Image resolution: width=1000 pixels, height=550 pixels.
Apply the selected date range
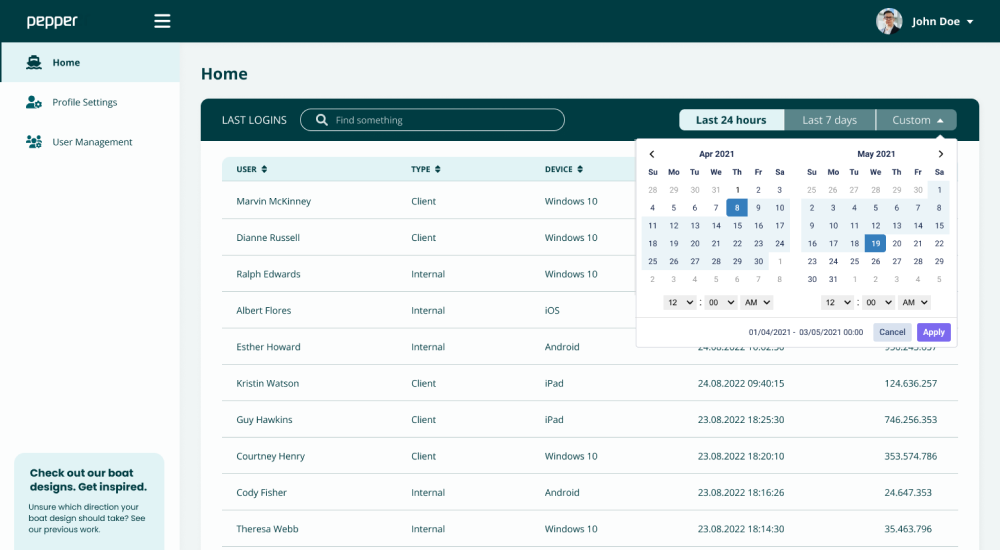click(x=933, y=332)
